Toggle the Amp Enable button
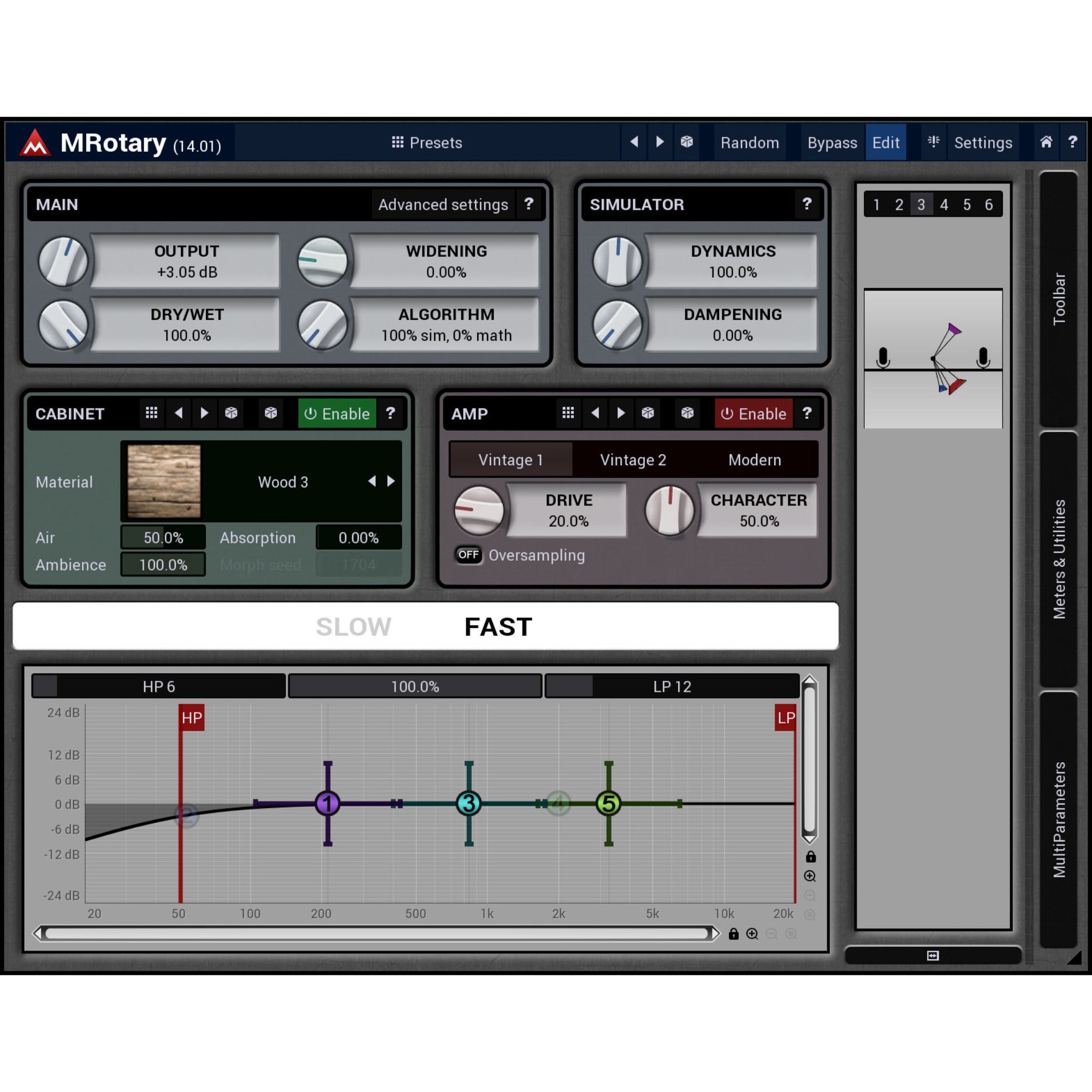The height and width of the screenshot is (1092, 1092). pos(753,414)
